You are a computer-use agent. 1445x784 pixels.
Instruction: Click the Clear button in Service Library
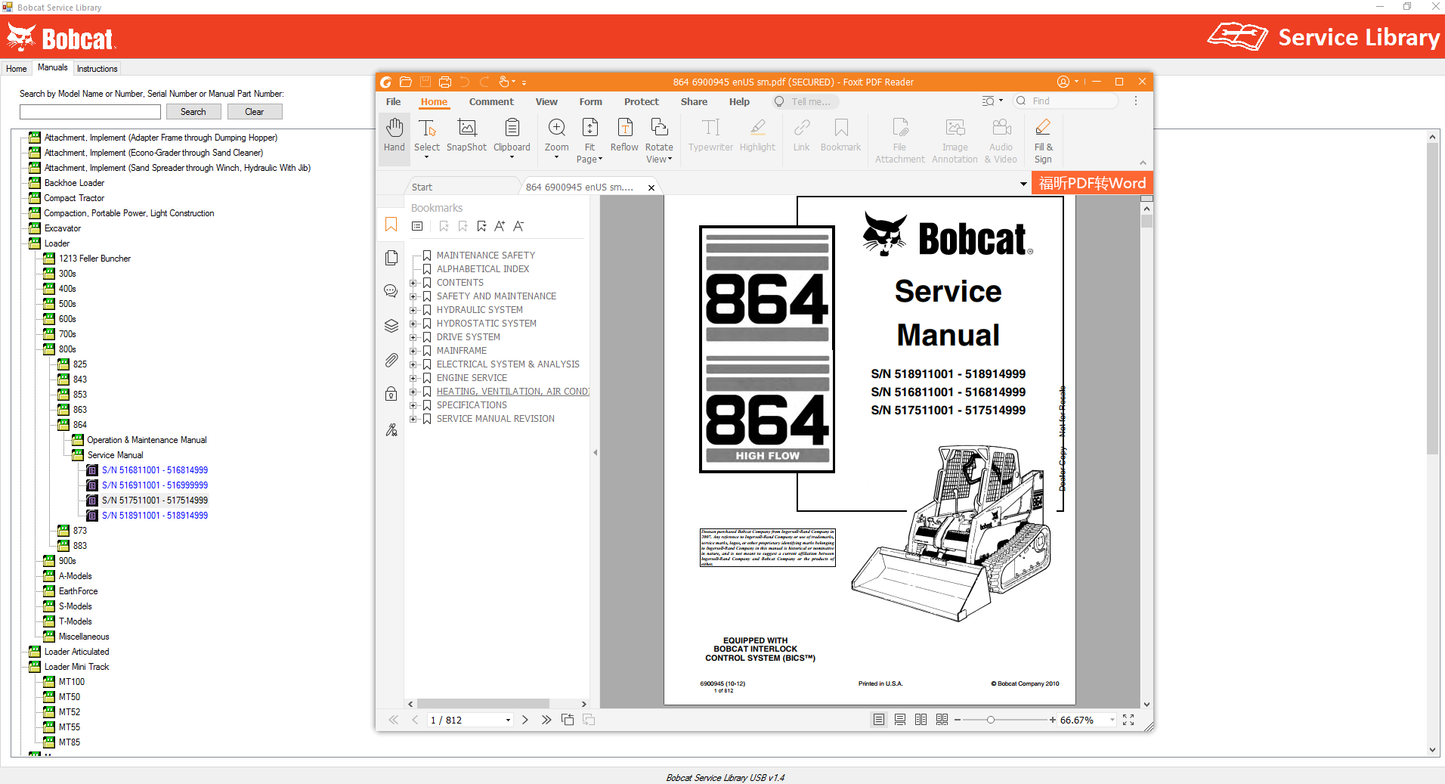tap(254, 112)
